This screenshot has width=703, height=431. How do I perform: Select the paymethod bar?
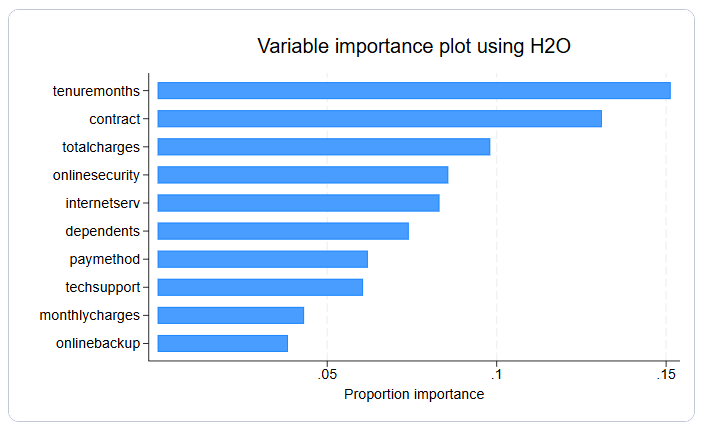[x=263, y=259]
